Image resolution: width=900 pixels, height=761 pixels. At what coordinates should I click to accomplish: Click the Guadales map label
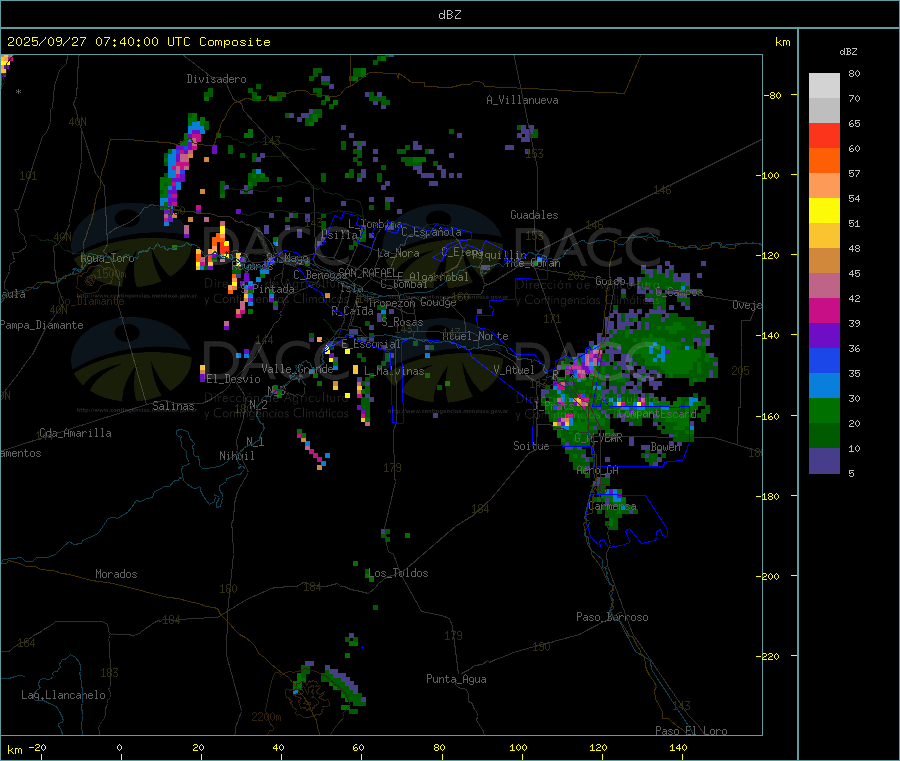(534, 215)
